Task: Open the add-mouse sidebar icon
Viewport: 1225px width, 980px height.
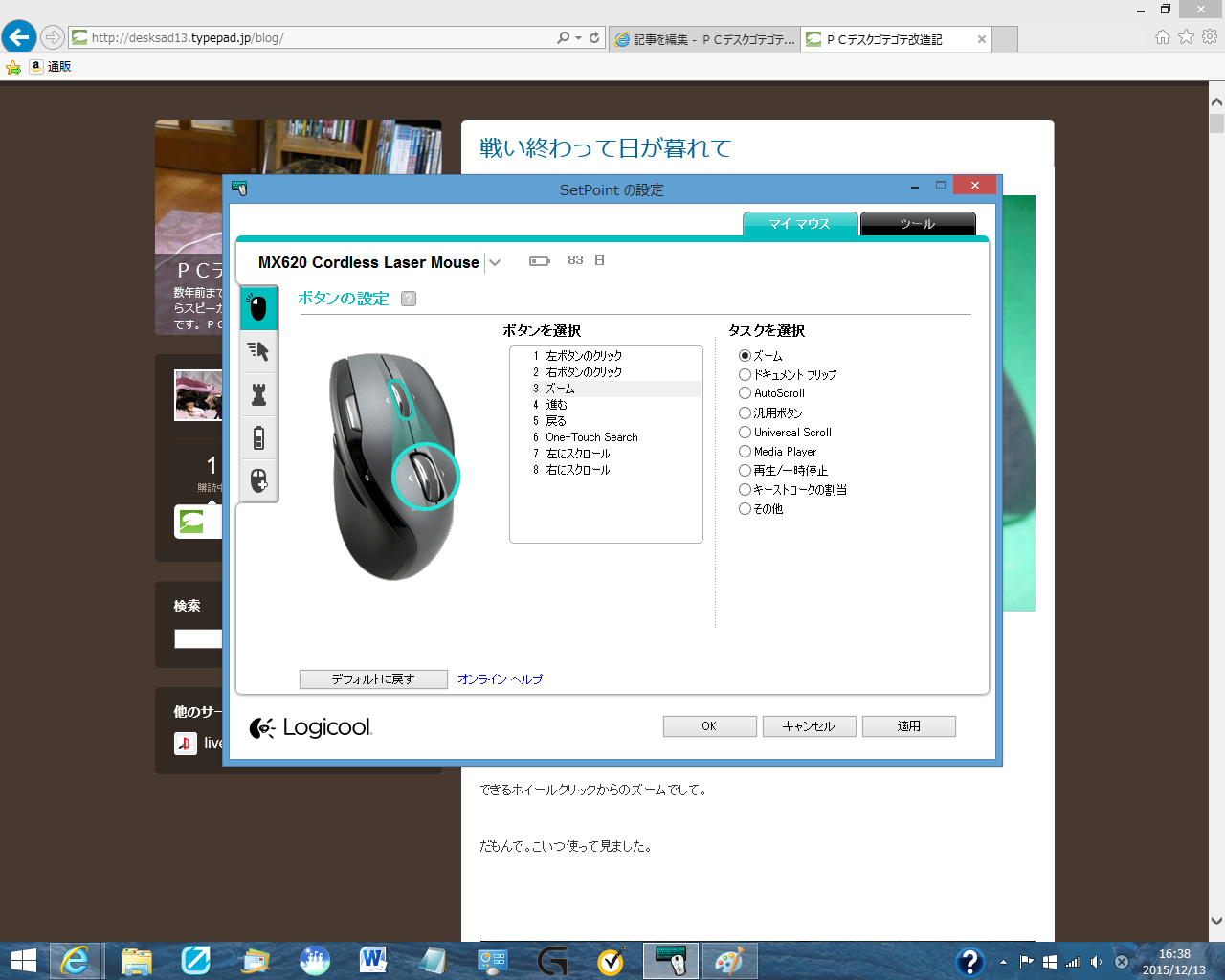Action: [258, 480]
